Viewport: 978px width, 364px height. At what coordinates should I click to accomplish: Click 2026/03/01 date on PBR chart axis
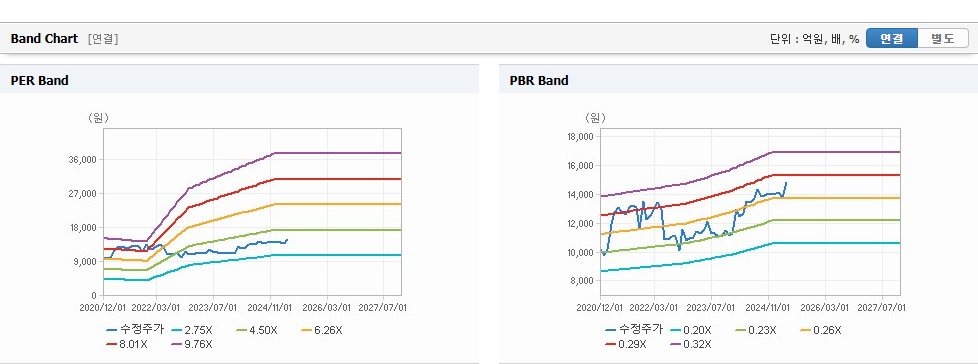pos(825,308)
